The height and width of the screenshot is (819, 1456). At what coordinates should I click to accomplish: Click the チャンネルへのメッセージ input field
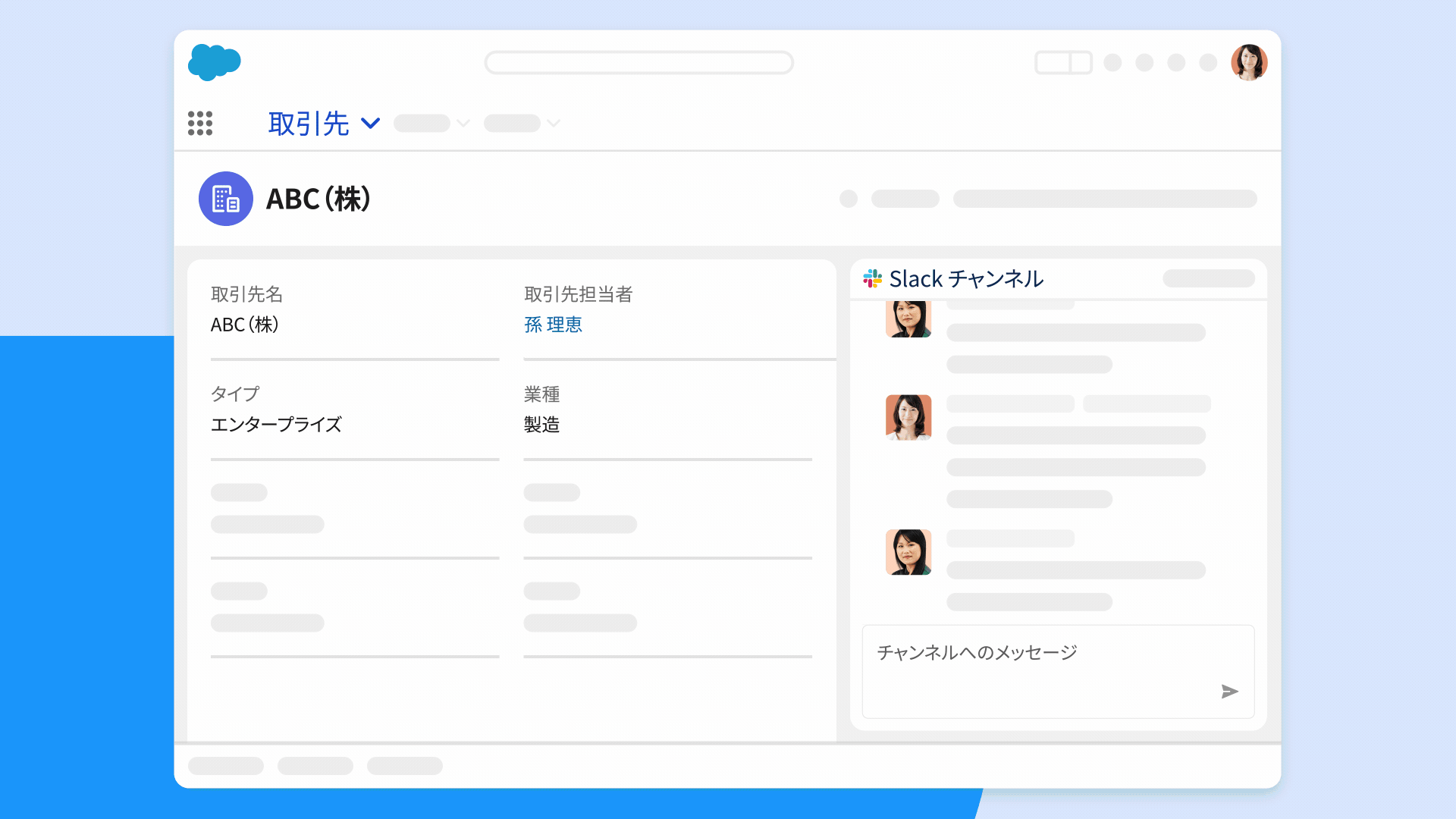[x=1058, y=671]
